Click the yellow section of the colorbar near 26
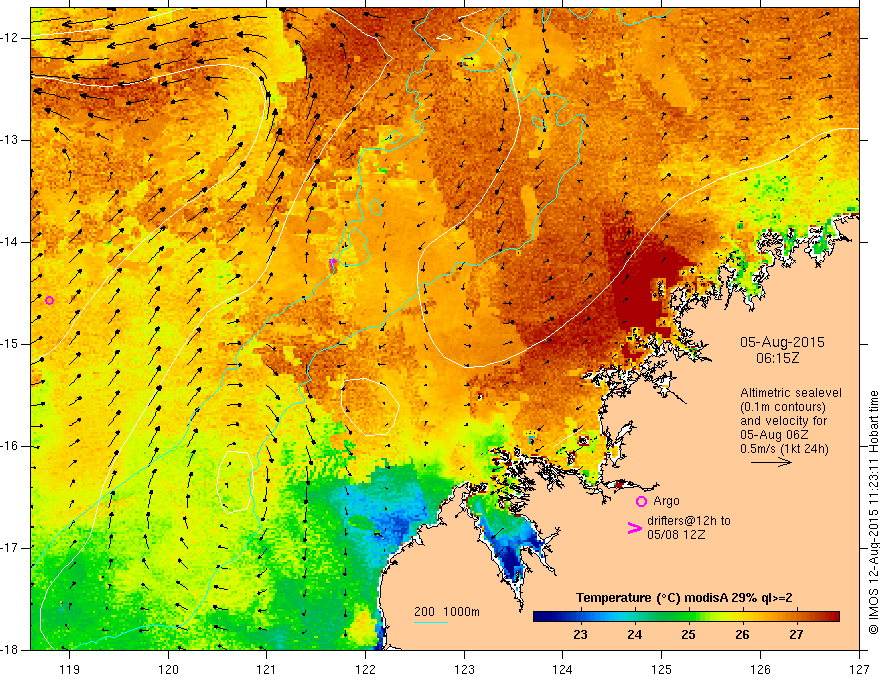Image resolution: width=880 pixels, height=680 pixels. (x=740, y=617)
